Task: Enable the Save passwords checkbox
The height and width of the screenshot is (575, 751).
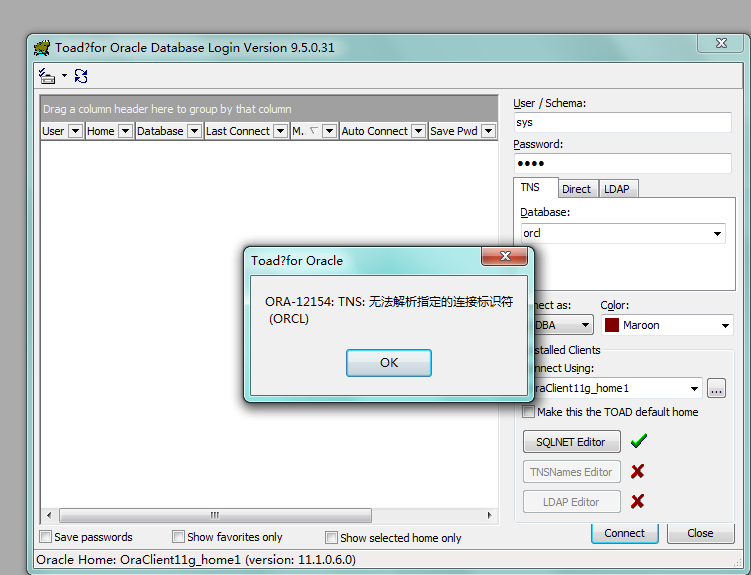Action: (x=46, y=537)
